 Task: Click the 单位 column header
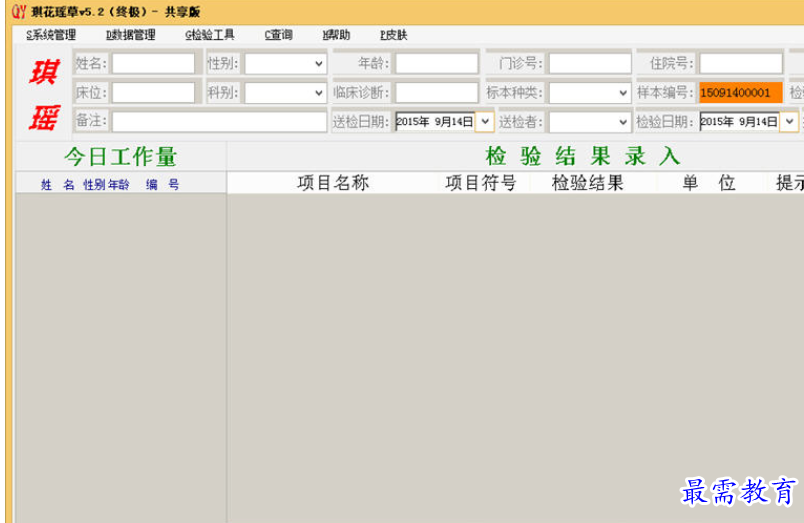[x=709, y=183]
